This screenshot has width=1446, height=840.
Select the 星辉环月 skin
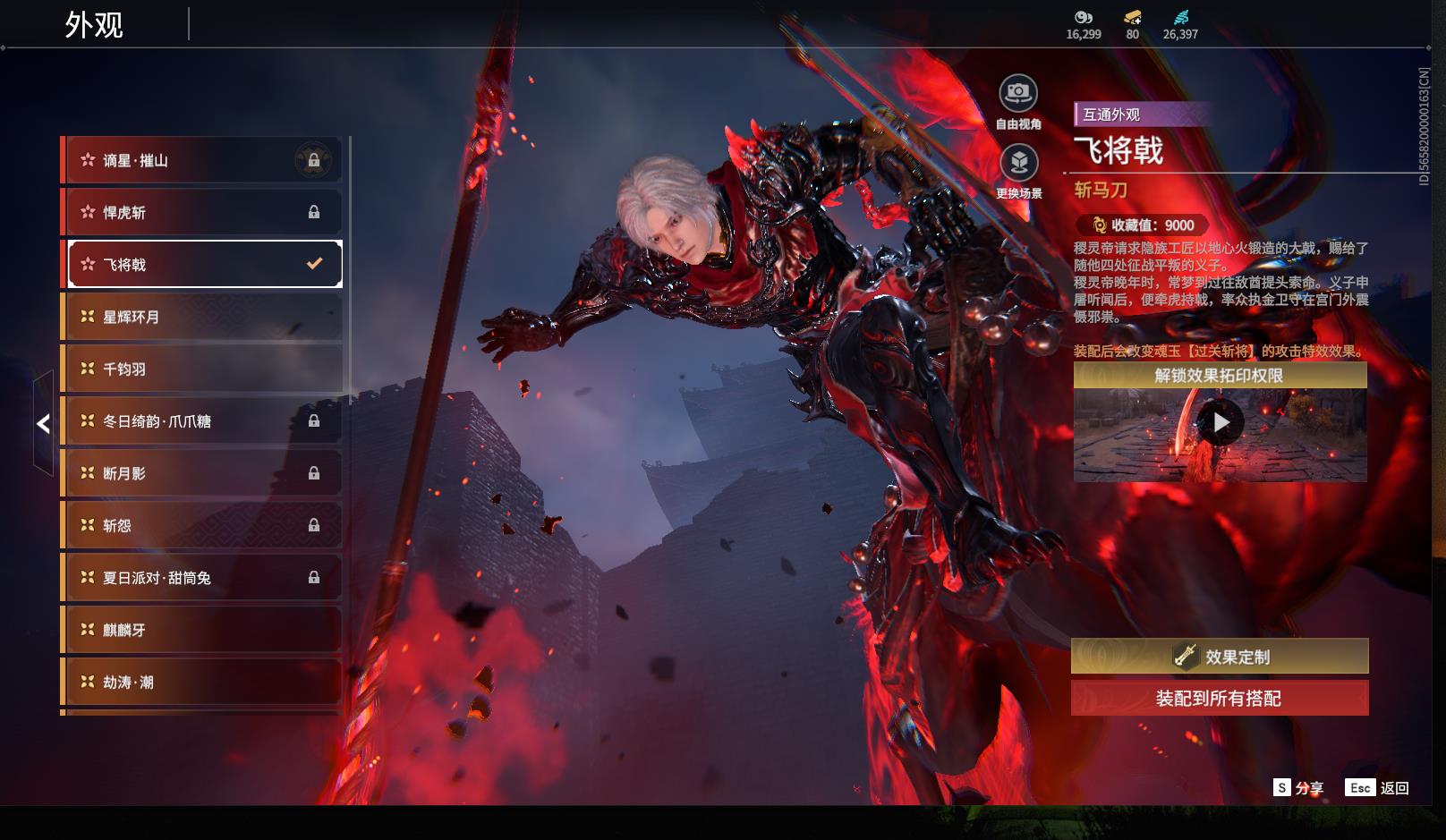pyautogui.click(x=203, y=317)
